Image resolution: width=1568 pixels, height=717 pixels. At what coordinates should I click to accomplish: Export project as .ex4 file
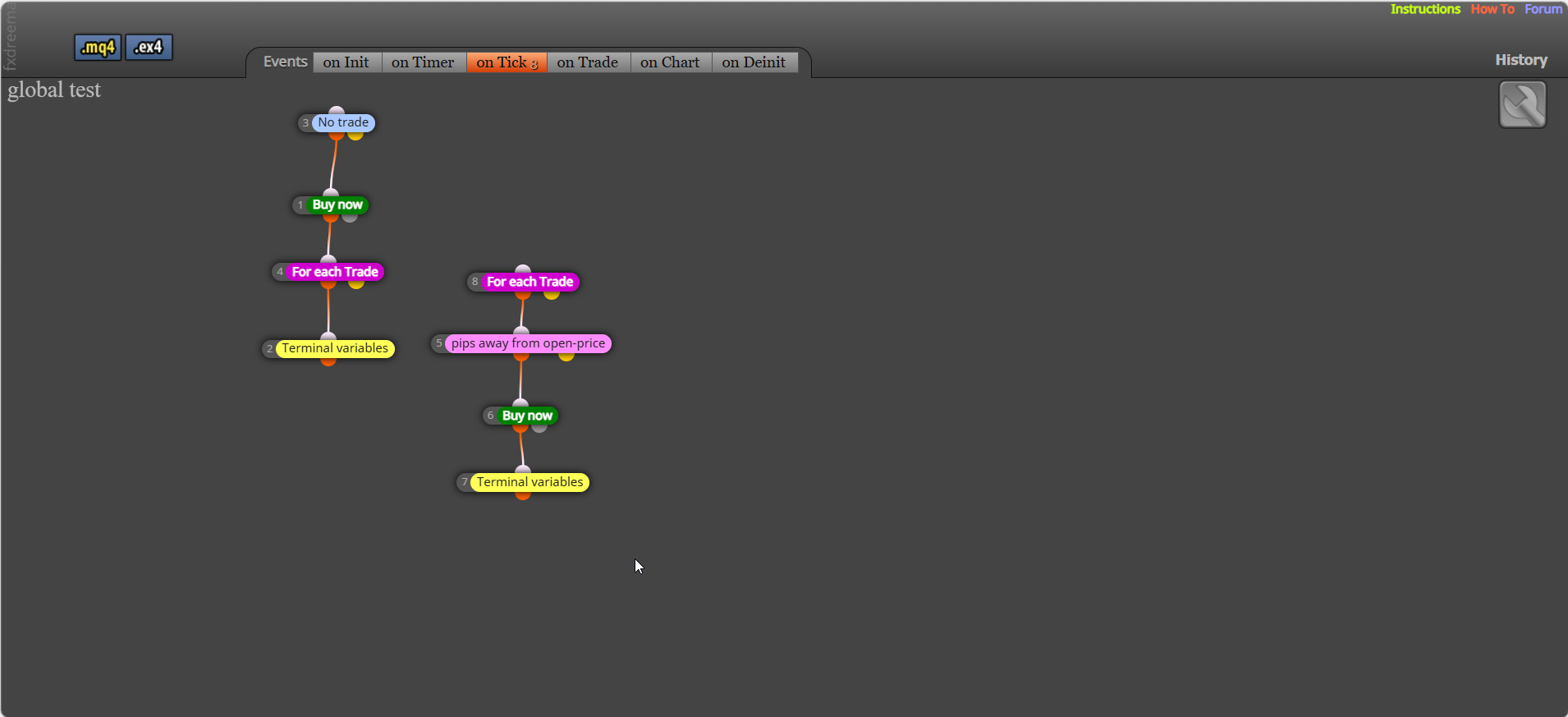(x=149, y=48)
